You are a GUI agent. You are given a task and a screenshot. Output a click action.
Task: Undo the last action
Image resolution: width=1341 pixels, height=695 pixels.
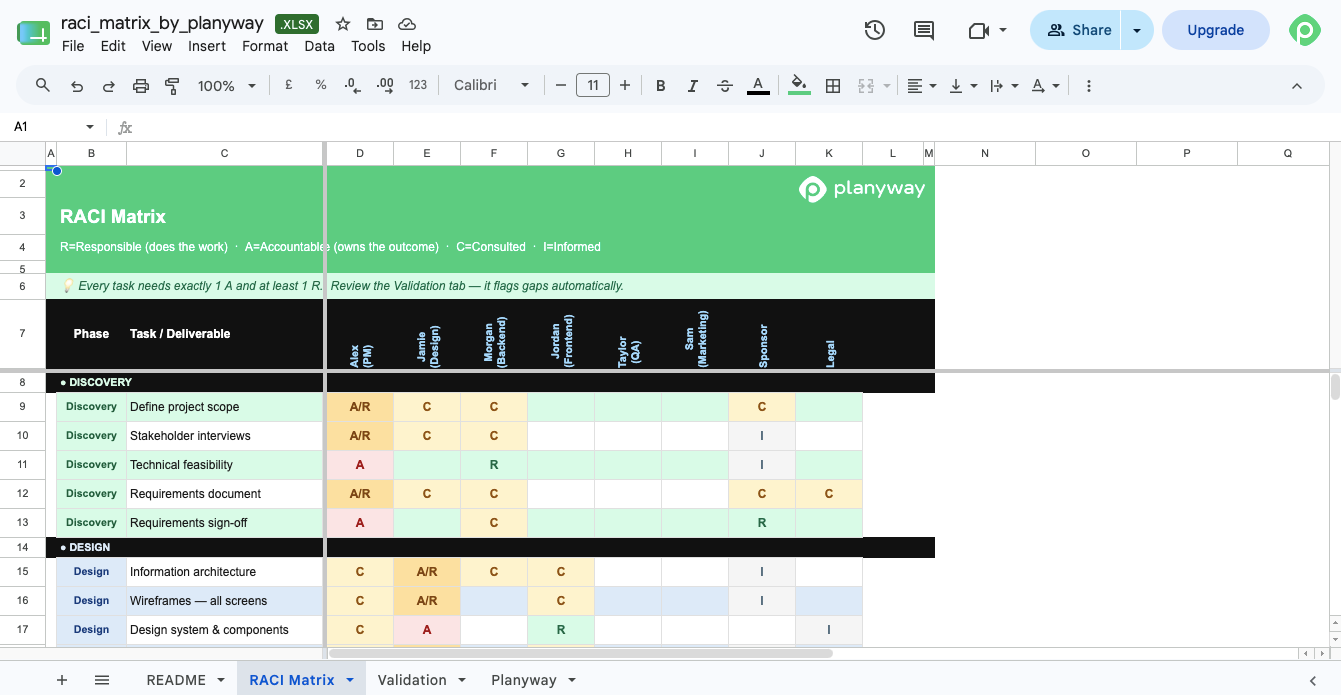(x=77, y=86)
